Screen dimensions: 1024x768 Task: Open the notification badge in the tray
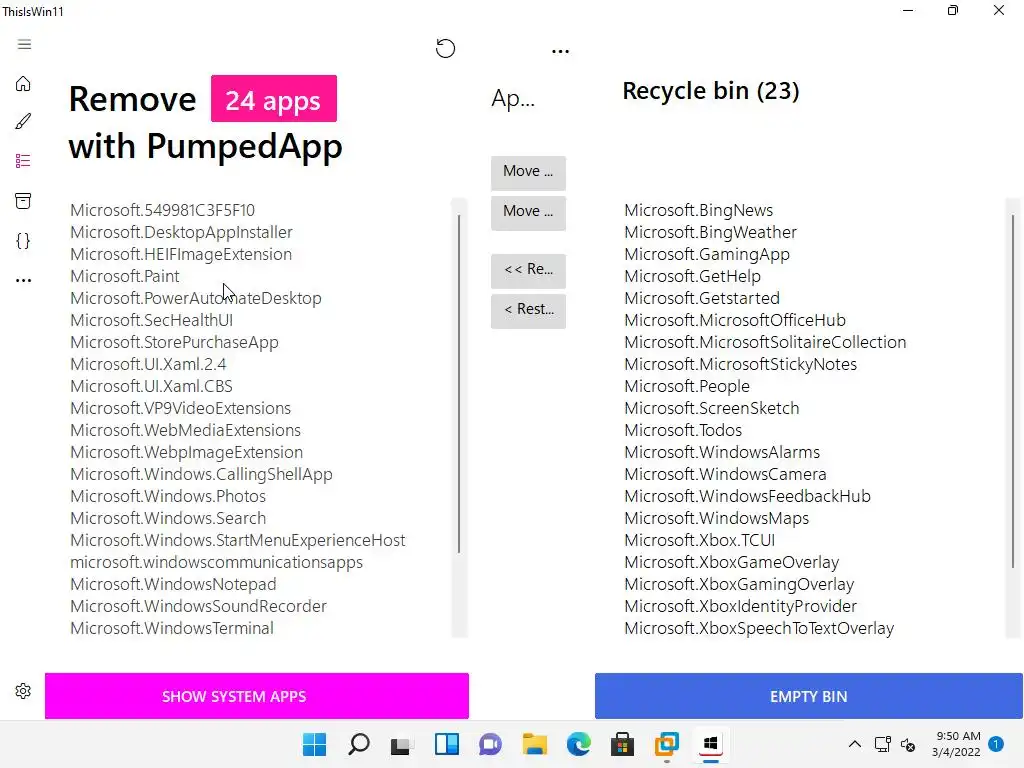996,744
